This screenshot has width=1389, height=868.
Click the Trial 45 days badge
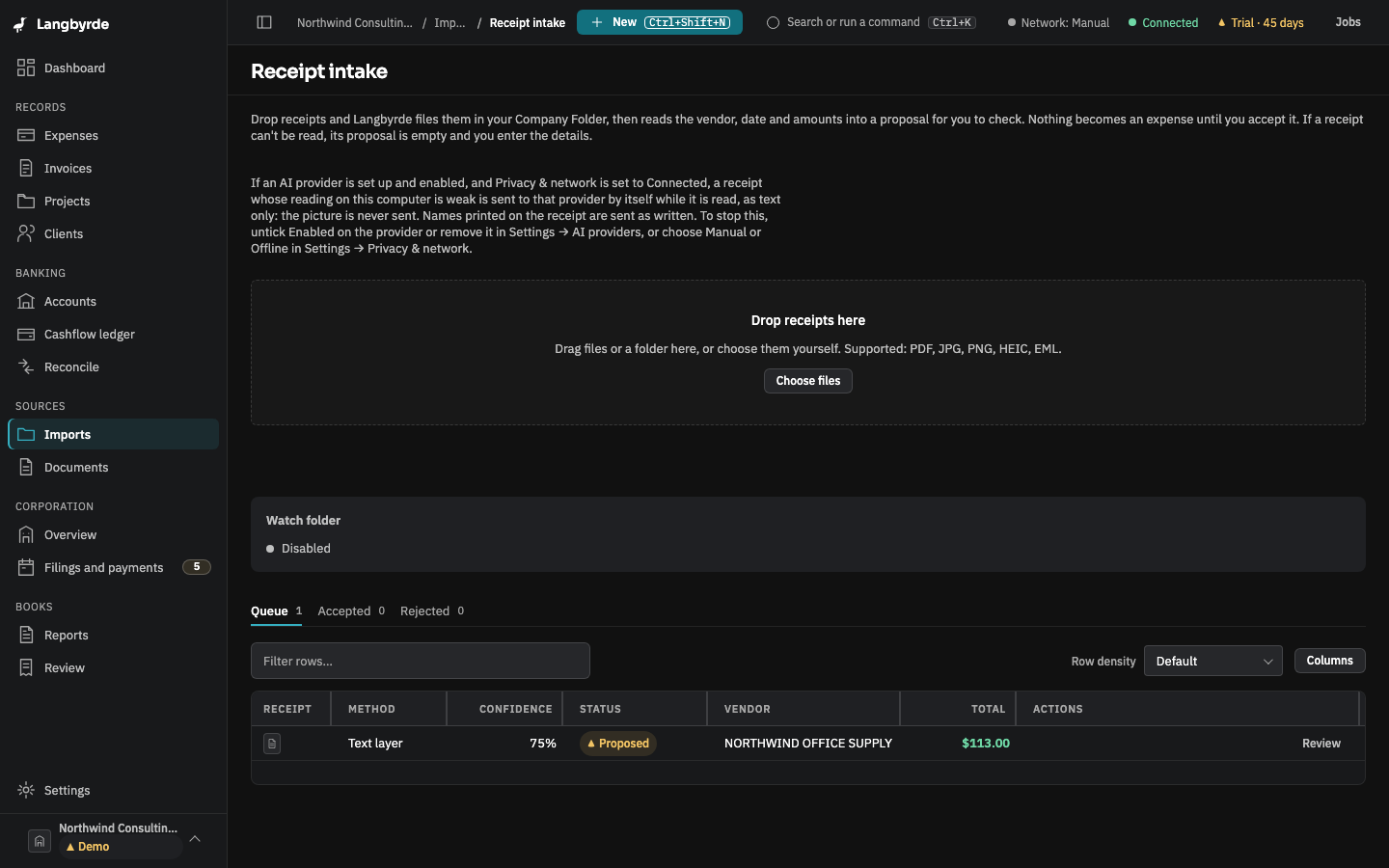pos(1261,22)
